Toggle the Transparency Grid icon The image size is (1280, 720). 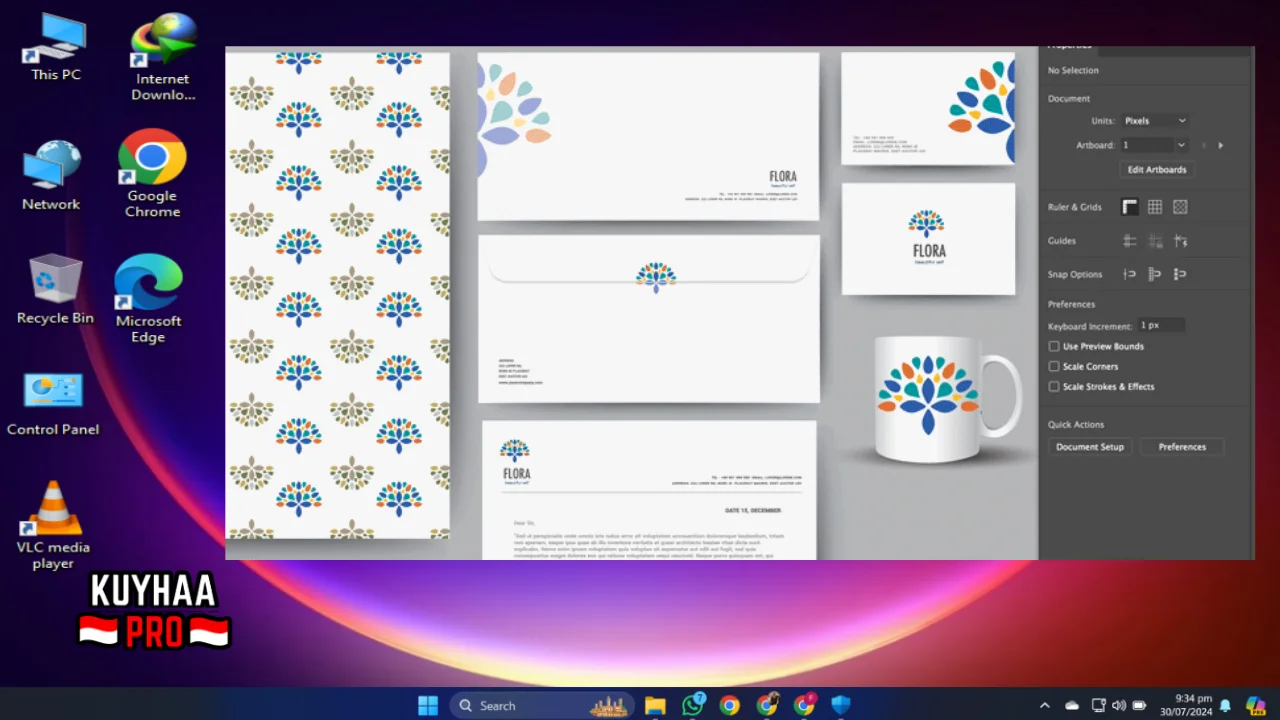click(x=1180, y=207)
